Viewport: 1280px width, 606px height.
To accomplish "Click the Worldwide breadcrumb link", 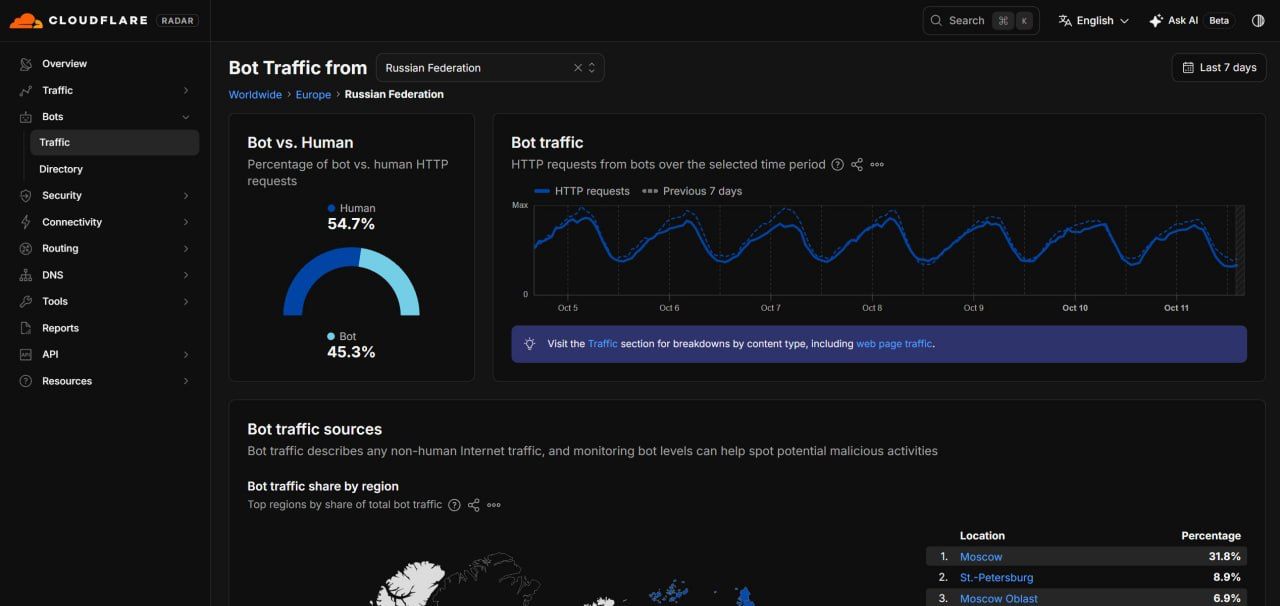I will pos(255,94).
